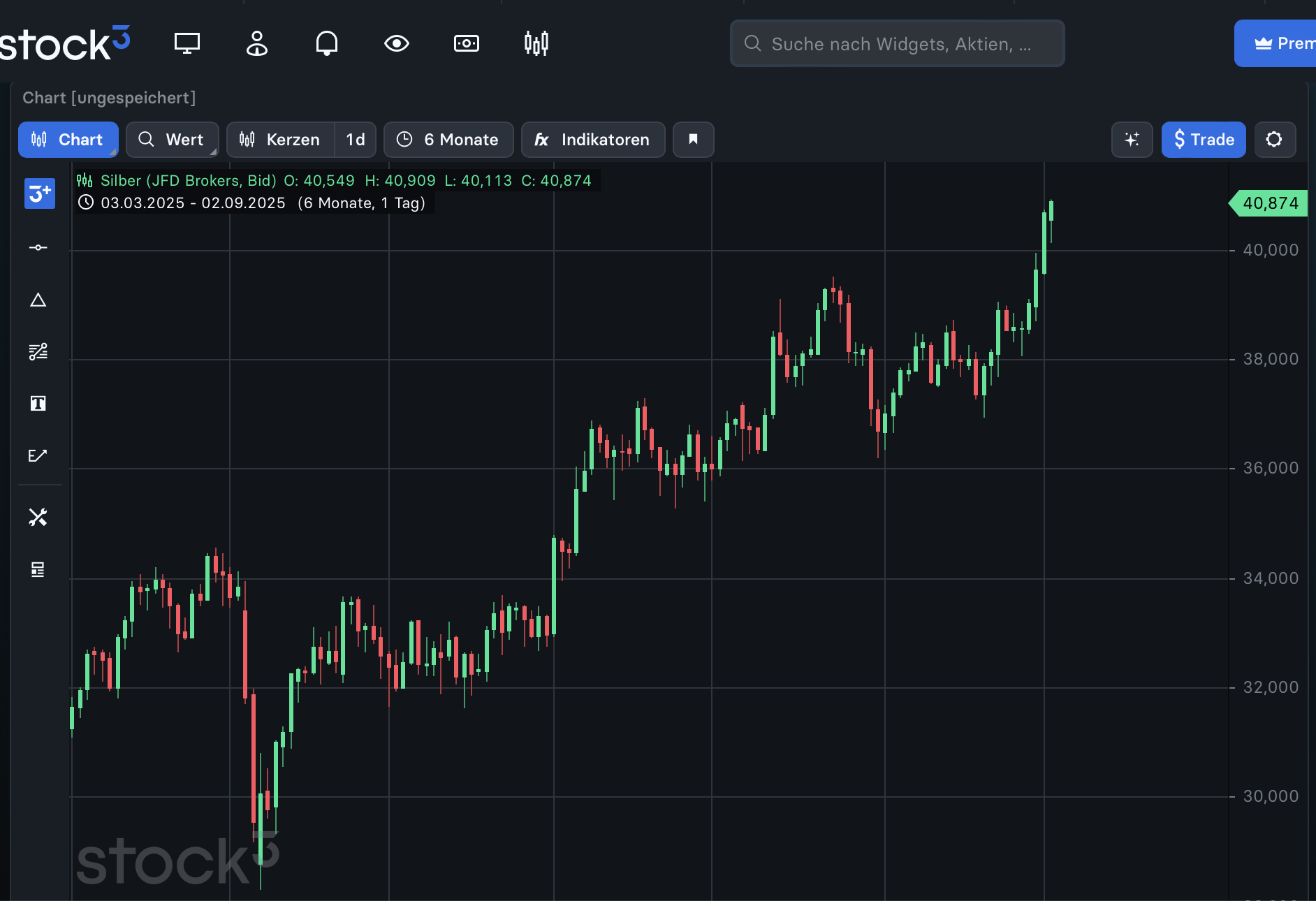Click the blue Trade button

pyautogui.click(x=1203, y=140)
